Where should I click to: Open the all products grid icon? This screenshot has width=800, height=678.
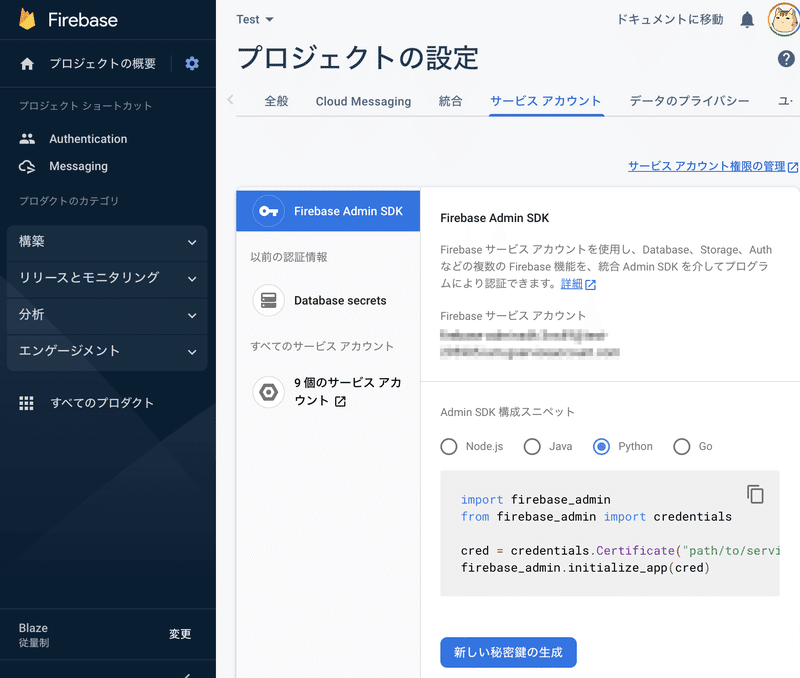click(27, 403)
